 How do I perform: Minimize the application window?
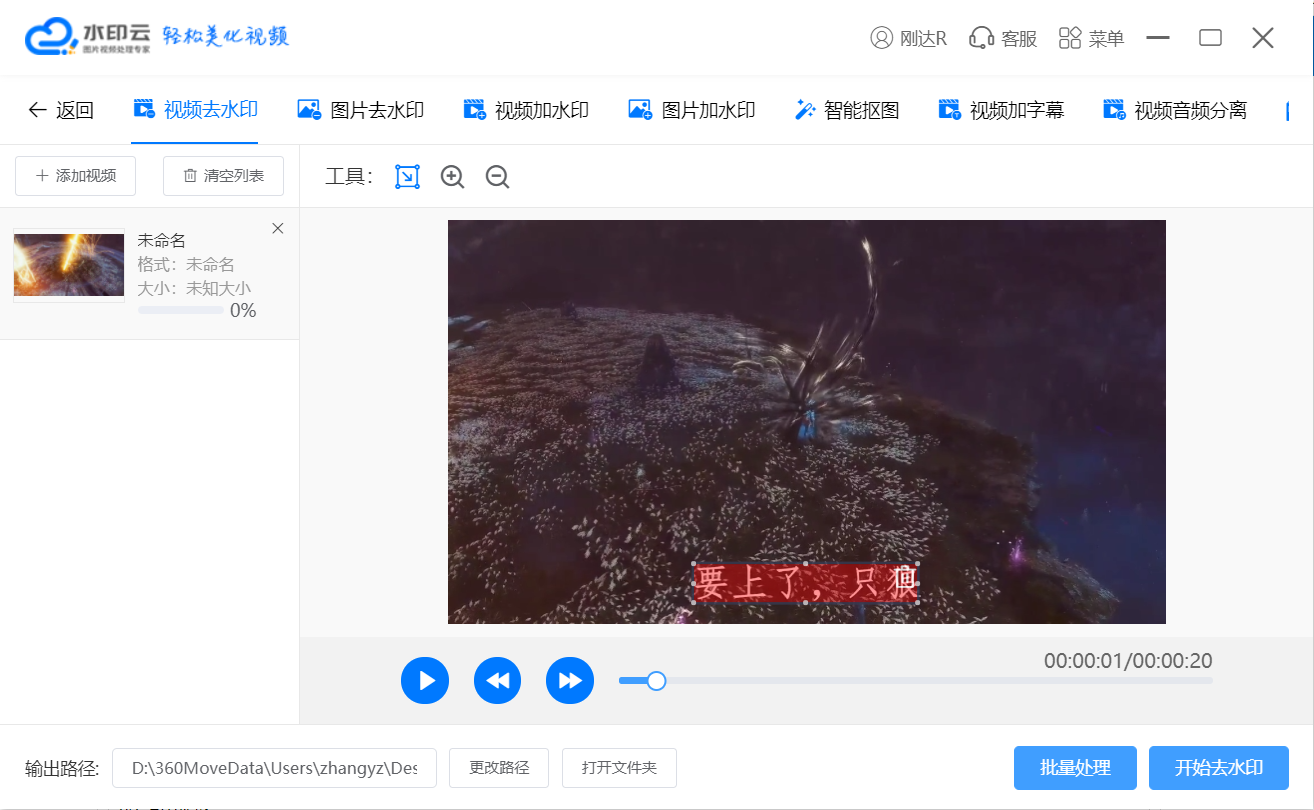pos(1158,38)
